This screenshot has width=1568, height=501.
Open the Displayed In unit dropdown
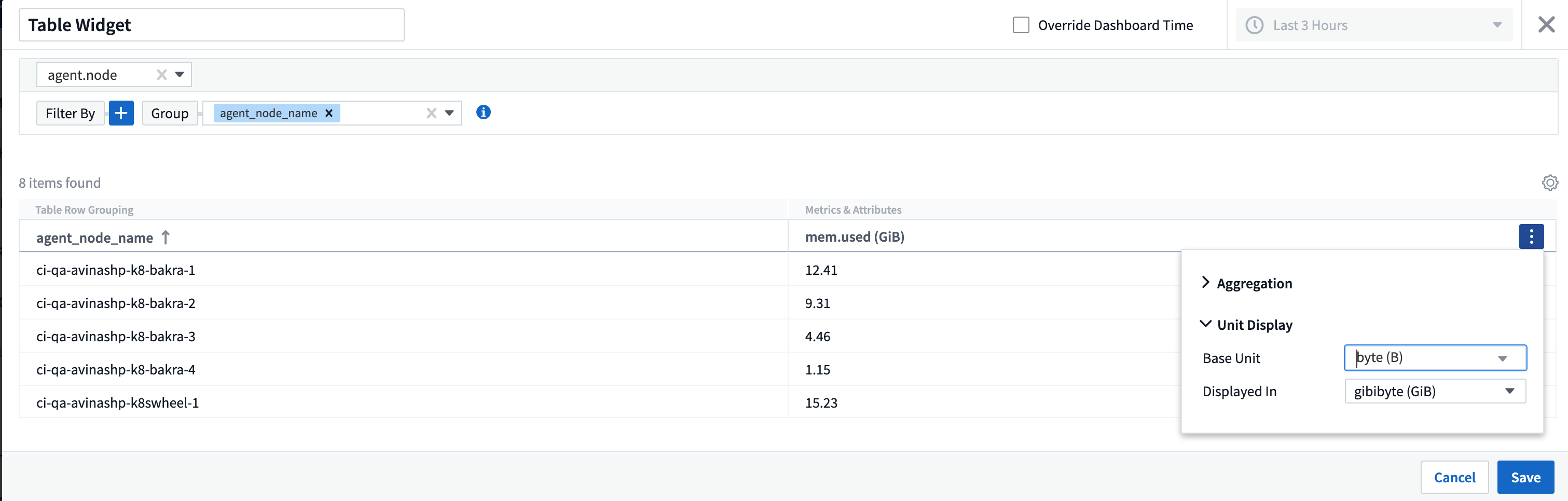pyautogui.click(x=1509, y=392)
